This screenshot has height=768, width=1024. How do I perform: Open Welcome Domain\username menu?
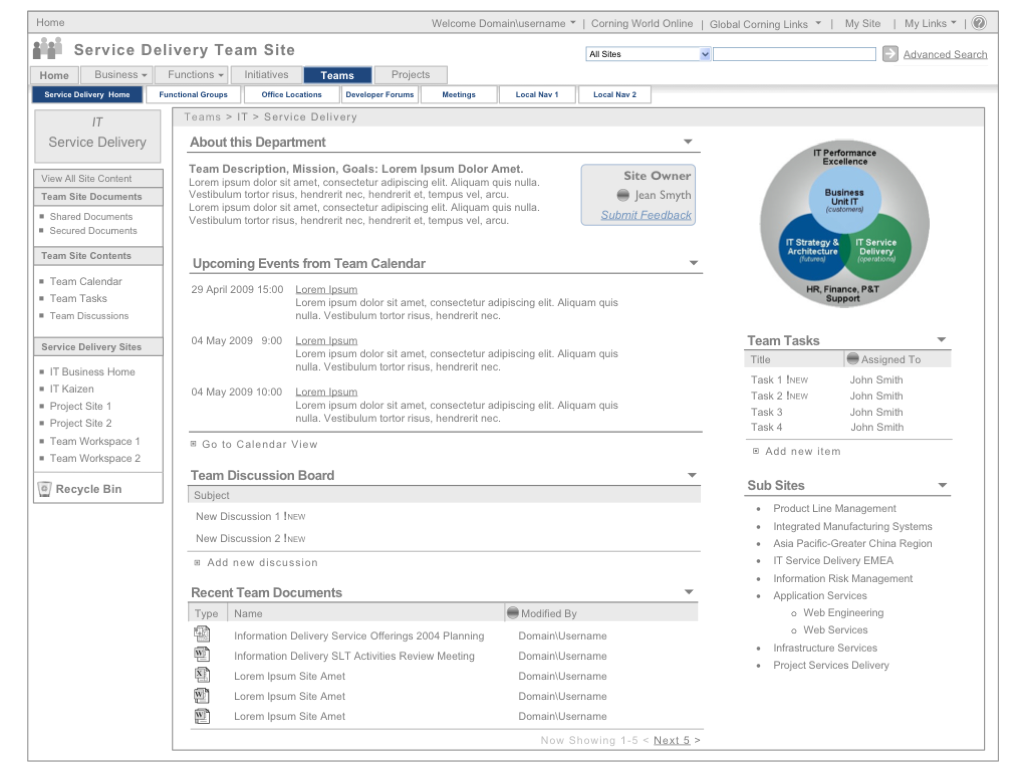pos(504,23)
